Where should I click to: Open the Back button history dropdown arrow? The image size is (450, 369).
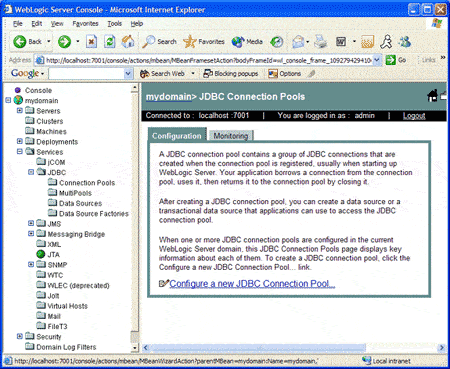pos(49,42)
